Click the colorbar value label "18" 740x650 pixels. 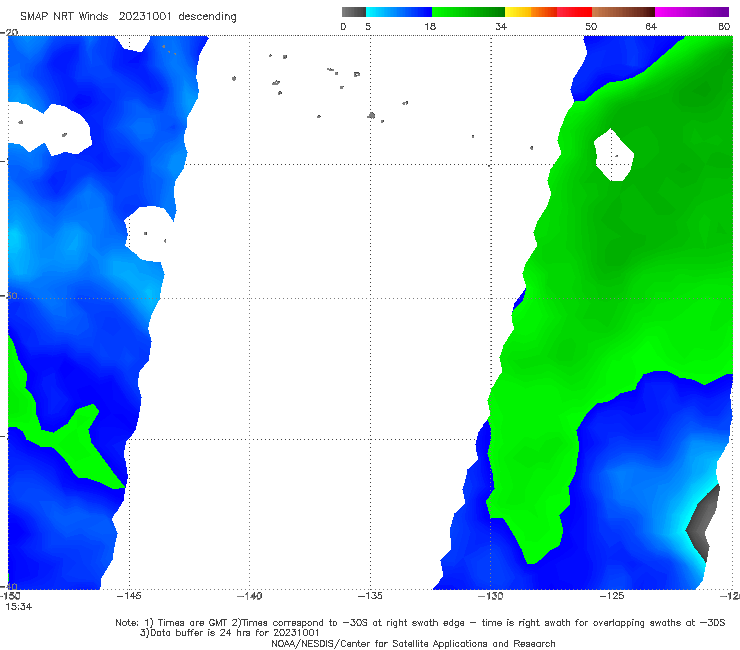(430, 26)
